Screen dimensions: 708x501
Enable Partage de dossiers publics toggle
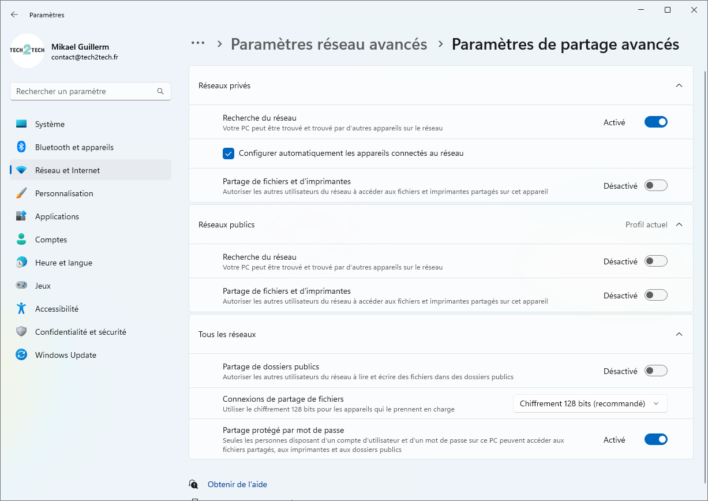pyautogui.click(x=655, y=371)
